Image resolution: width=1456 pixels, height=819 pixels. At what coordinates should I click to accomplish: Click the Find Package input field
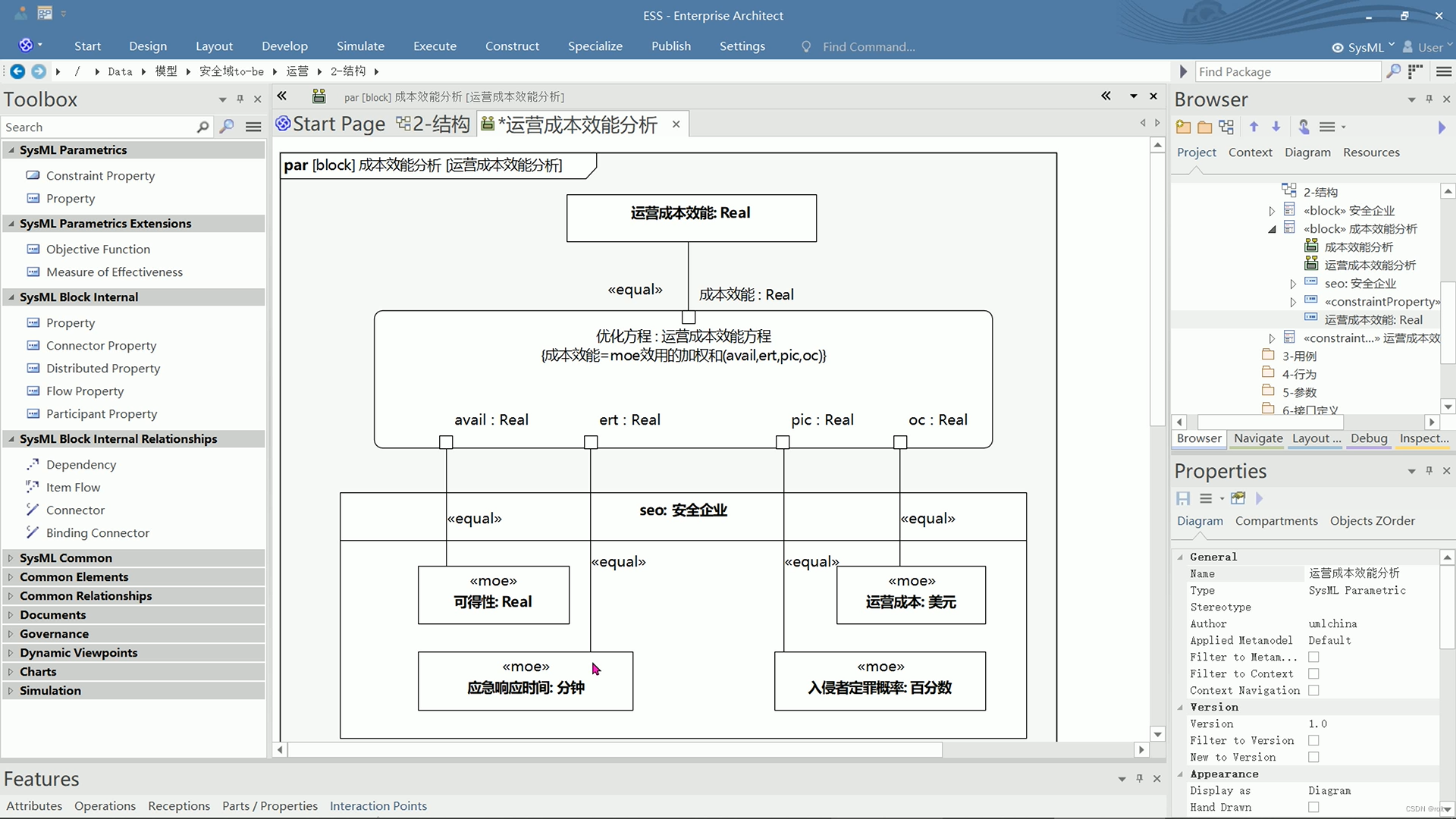pos(1287,71)
